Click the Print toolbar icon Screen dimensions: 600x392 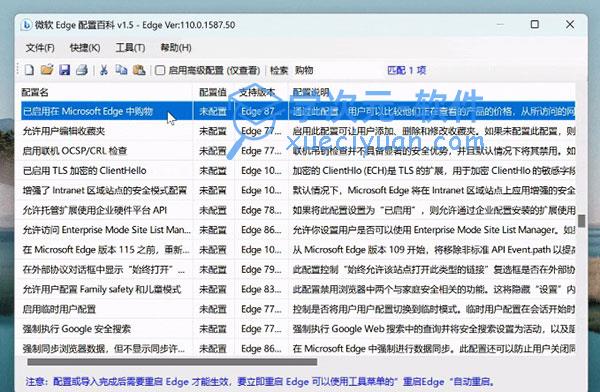(82, 70)
